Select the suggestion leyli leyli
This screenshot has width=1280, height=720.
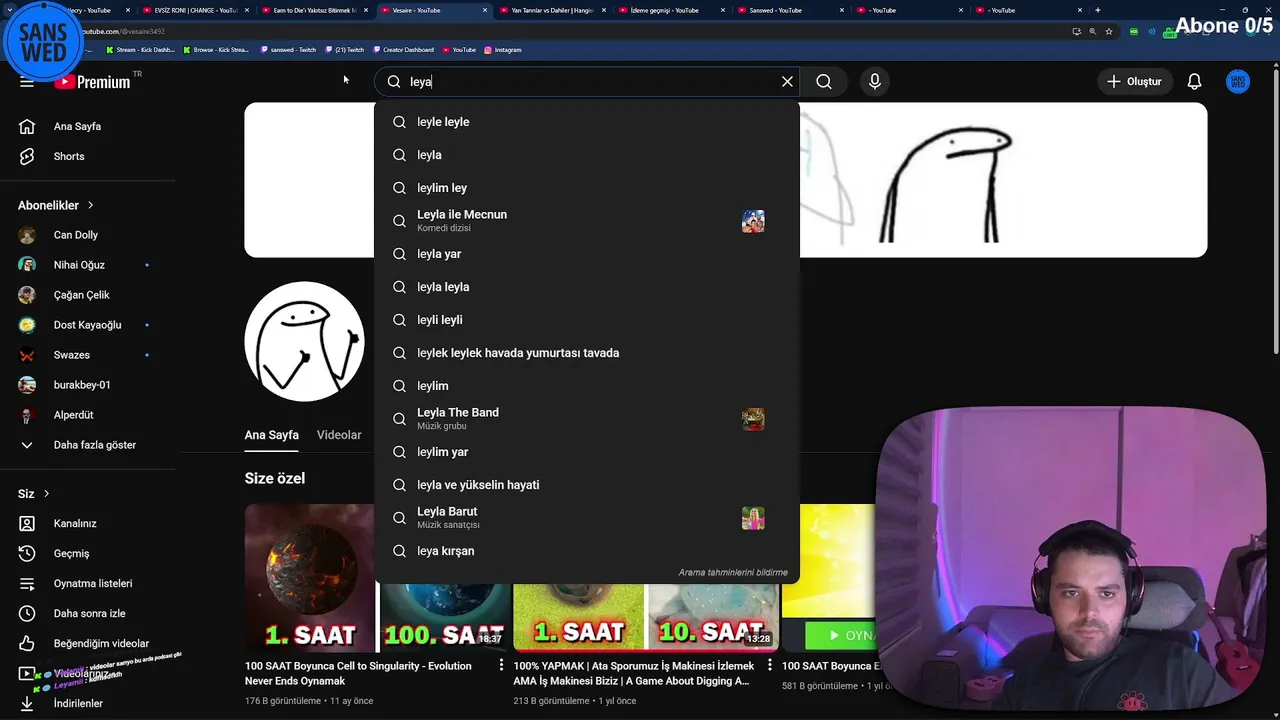pyautogui.click(x=587, y=320)
